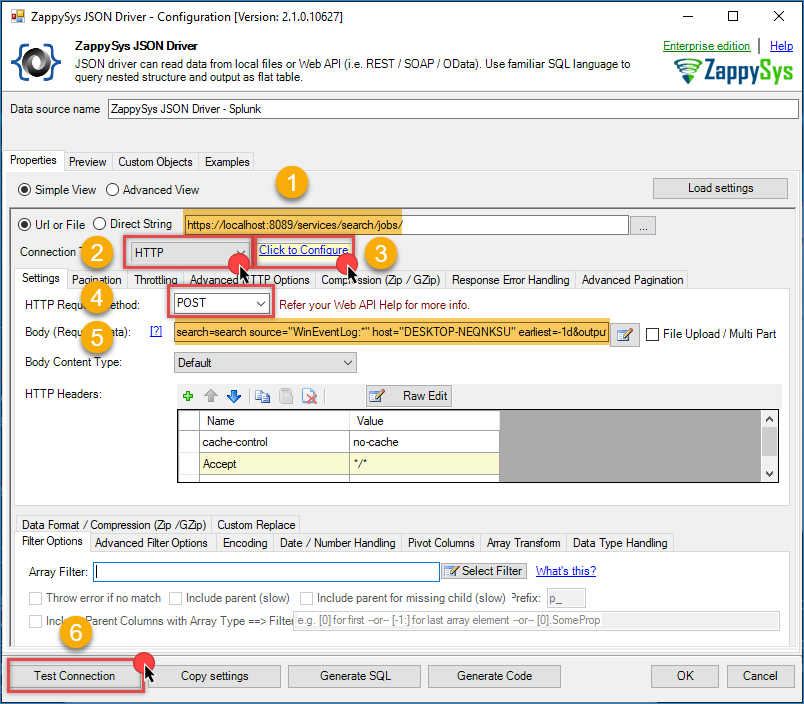Image resolution: width=804 pixels, height=704 pixels.
Task: Open the Click to Configure link
Action: point(303,250)
